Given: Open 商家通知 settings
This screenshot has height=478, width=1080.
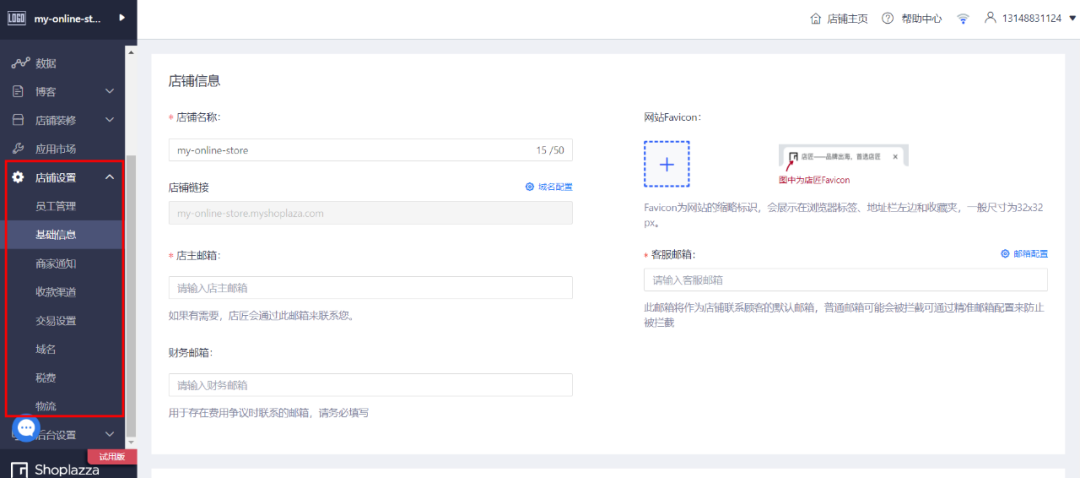Looking at the screenshot, I should tap(56, 263).
